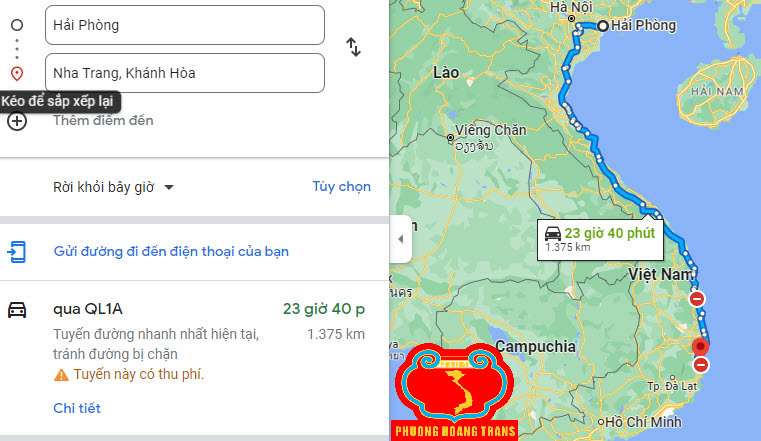Click the swap origin and destination arrows

(x=353, y=47)
